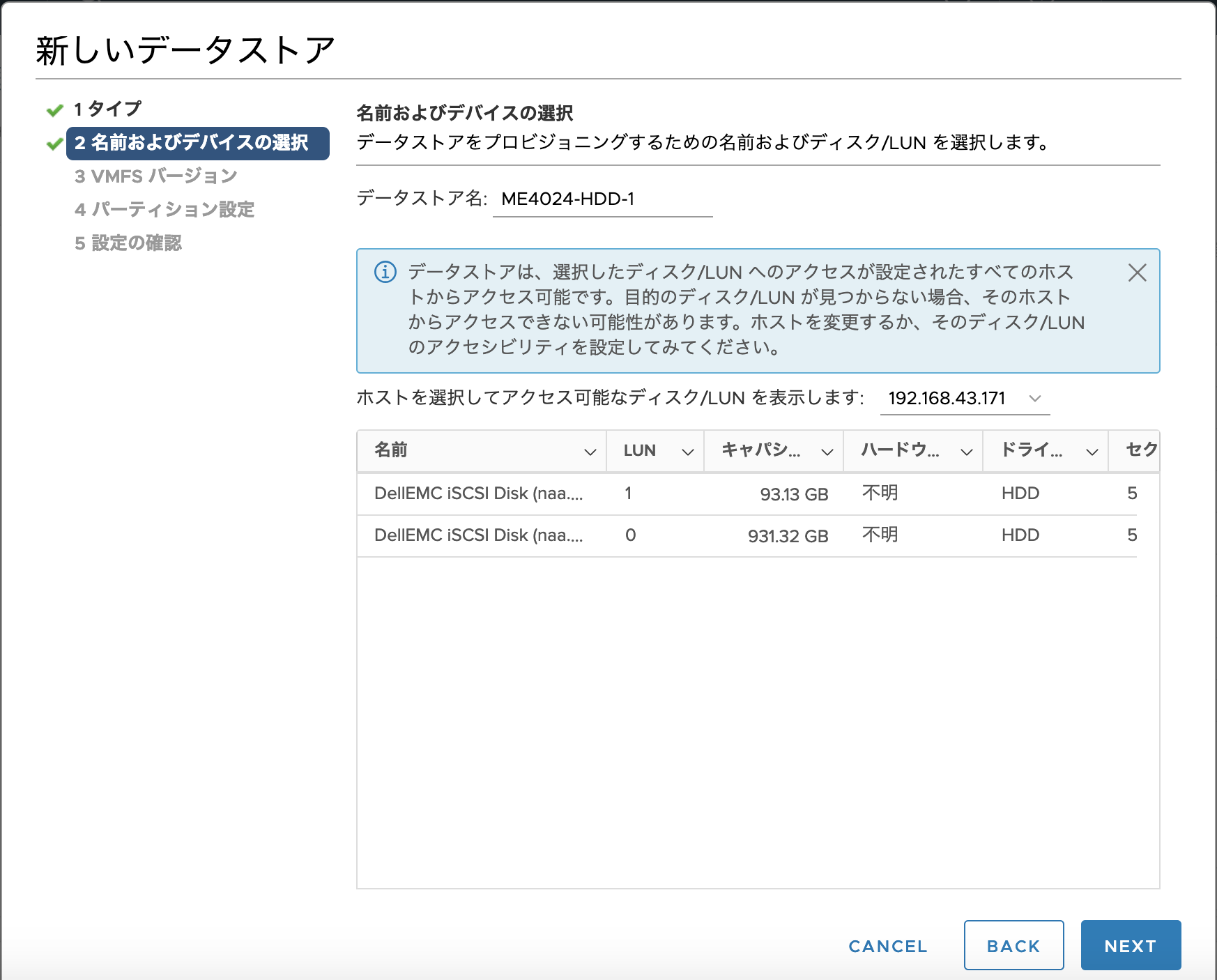Click the データストア名 text field
The width and height of the screenshot is (1217, 980).
[x=602, y=199]
